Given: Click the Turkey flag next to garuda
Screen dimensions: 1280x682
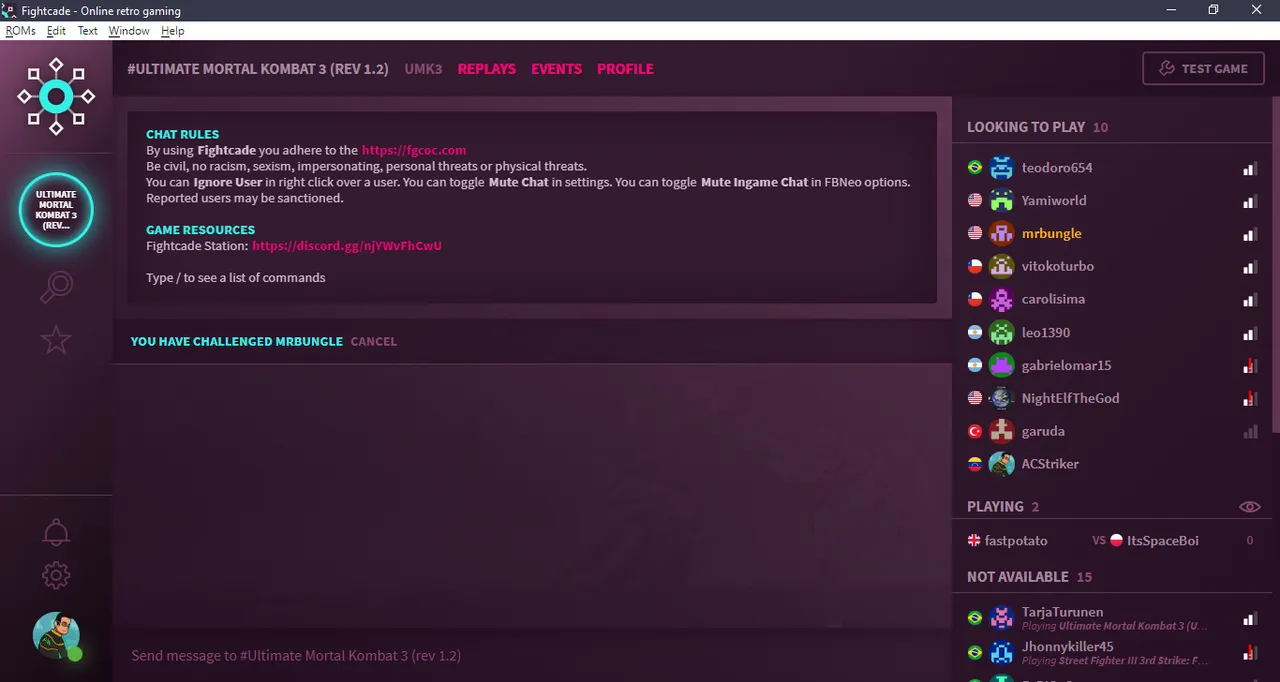Looking at the screenshot, I should tap(975, 432).
